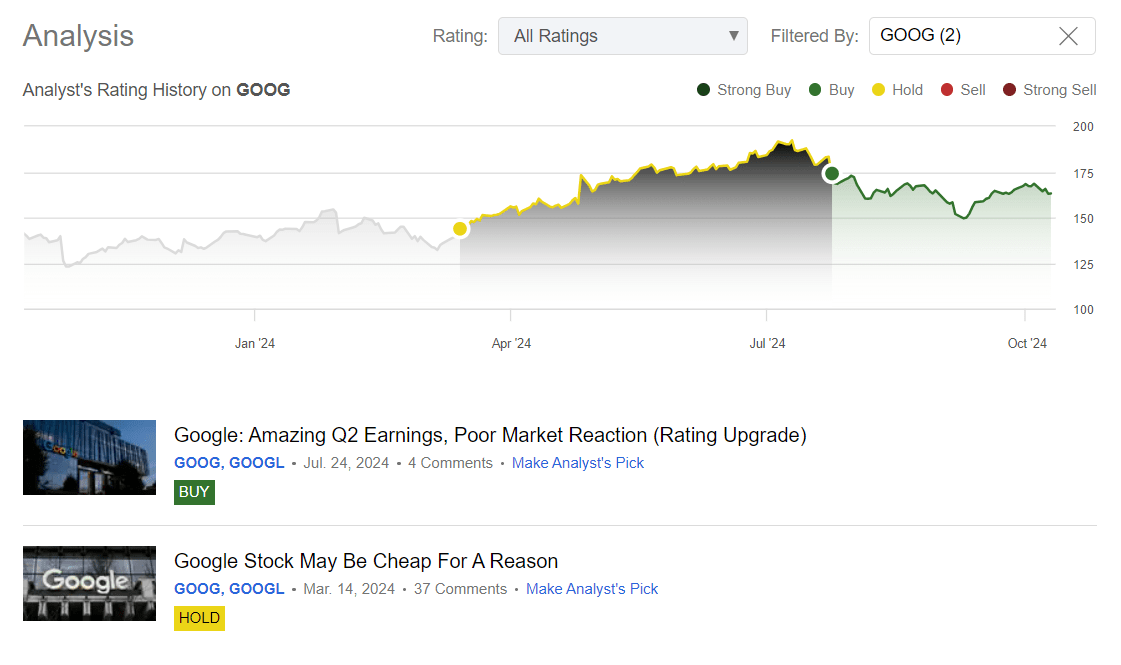
Task: Clear the GOOG (2) filter with X icon
Action: tap(1068, 36)
